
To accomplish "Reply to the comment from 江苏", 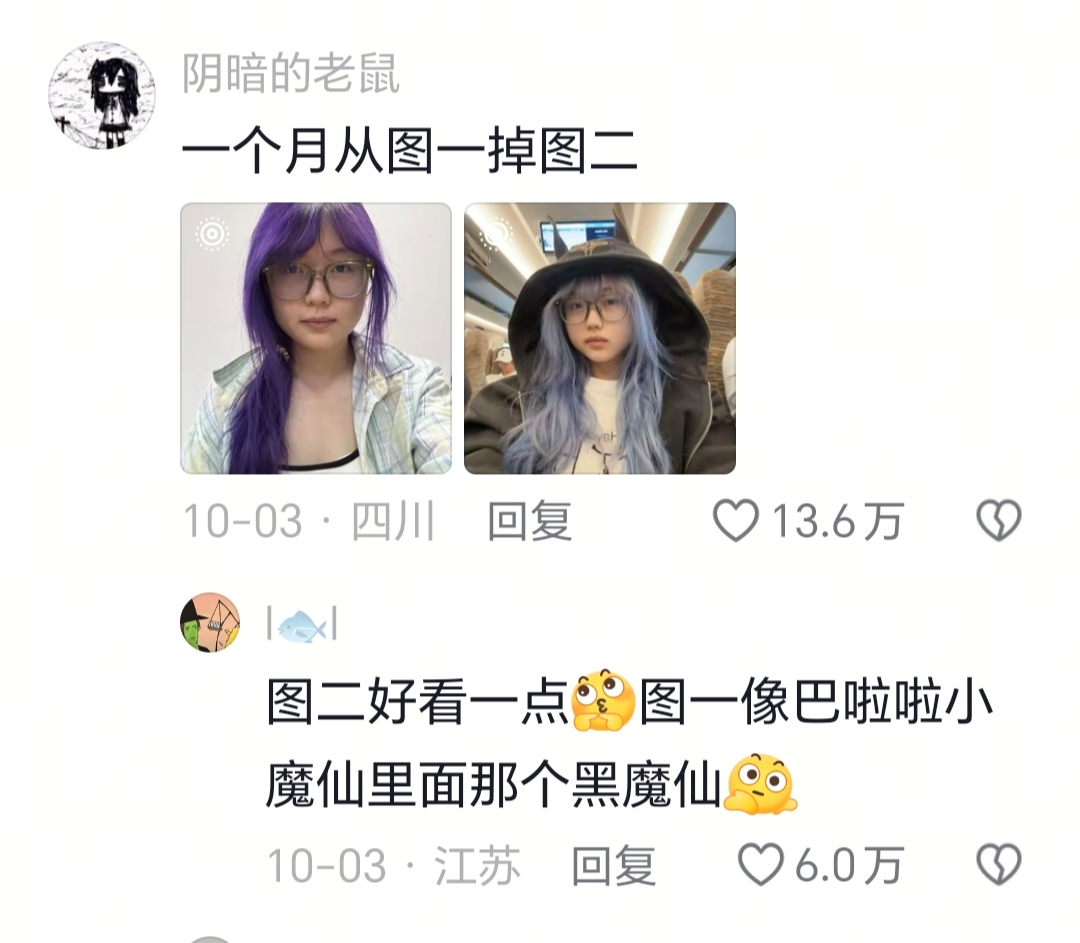I will click(613, 866).
